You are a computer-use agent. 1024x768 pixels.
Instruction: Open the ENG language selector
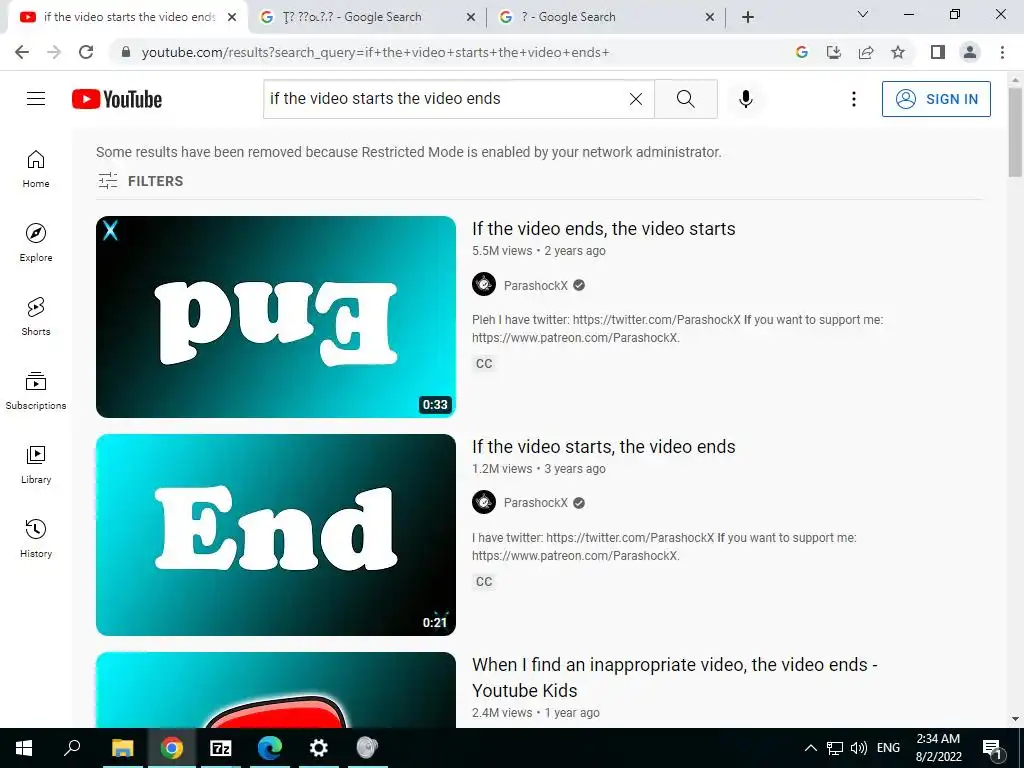click(x=888, y=748)
